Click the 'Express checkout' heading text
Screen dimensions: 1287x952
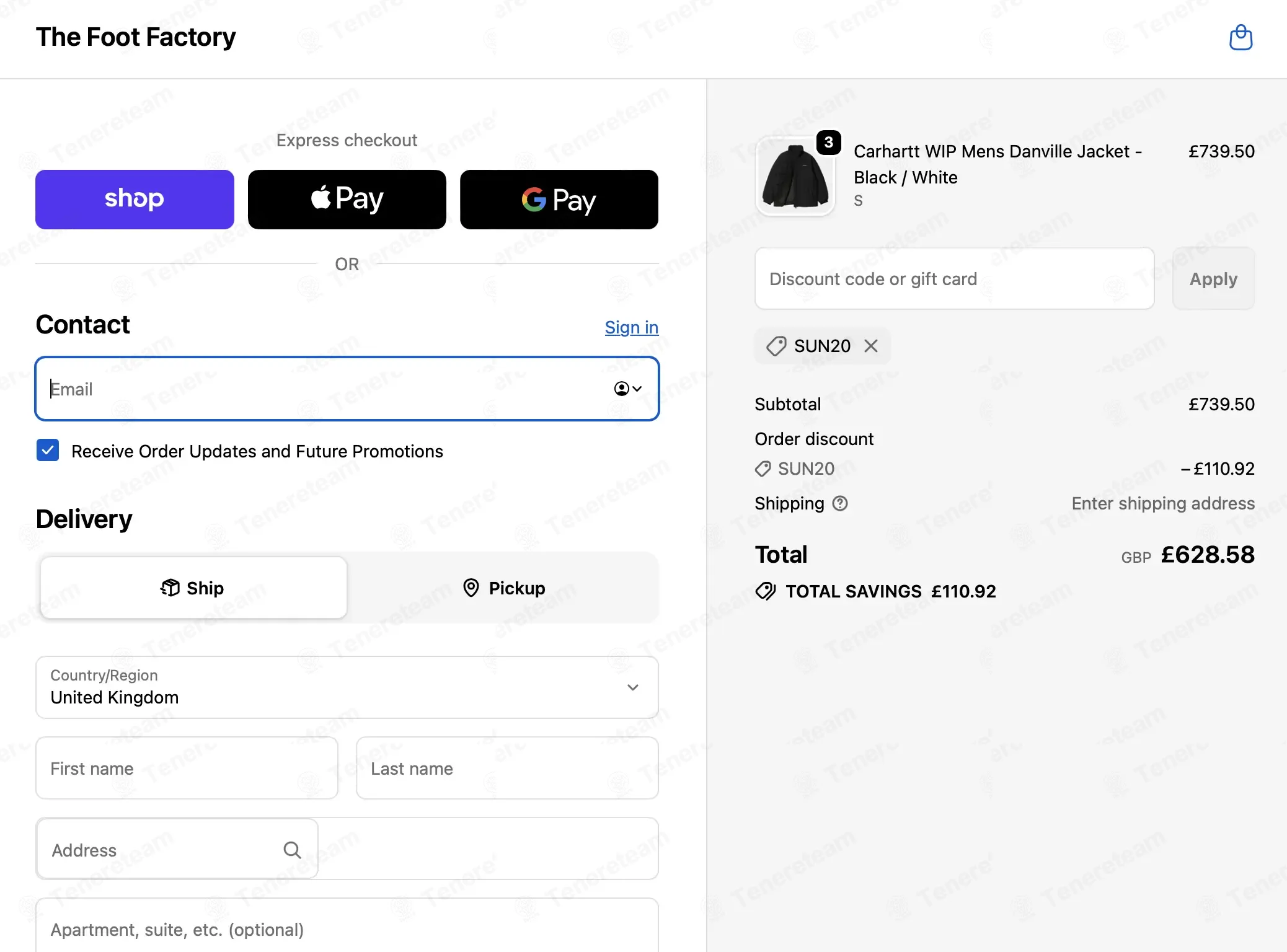click(347, 140)
